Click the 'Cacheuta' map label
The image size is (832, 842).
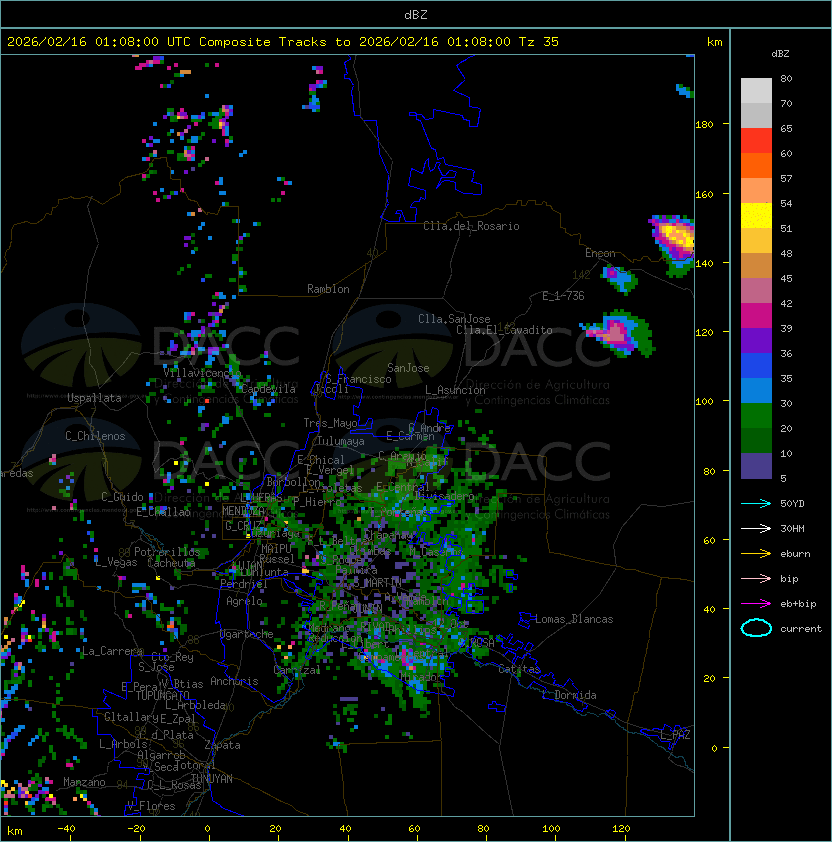pyautogui.click(x=171, y=563)
